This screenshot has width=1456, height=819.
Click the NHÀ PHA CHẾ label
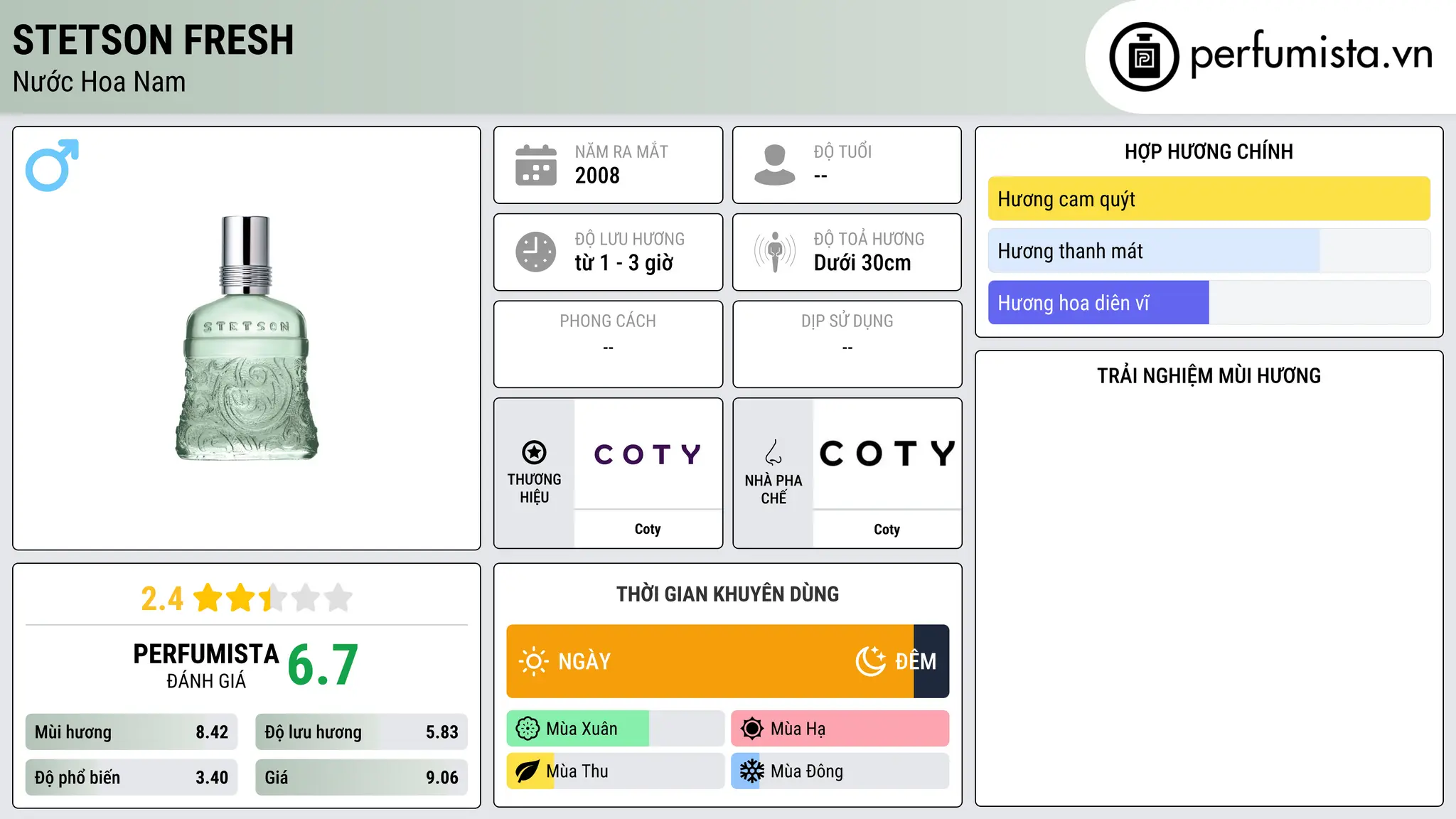[773, 489]
